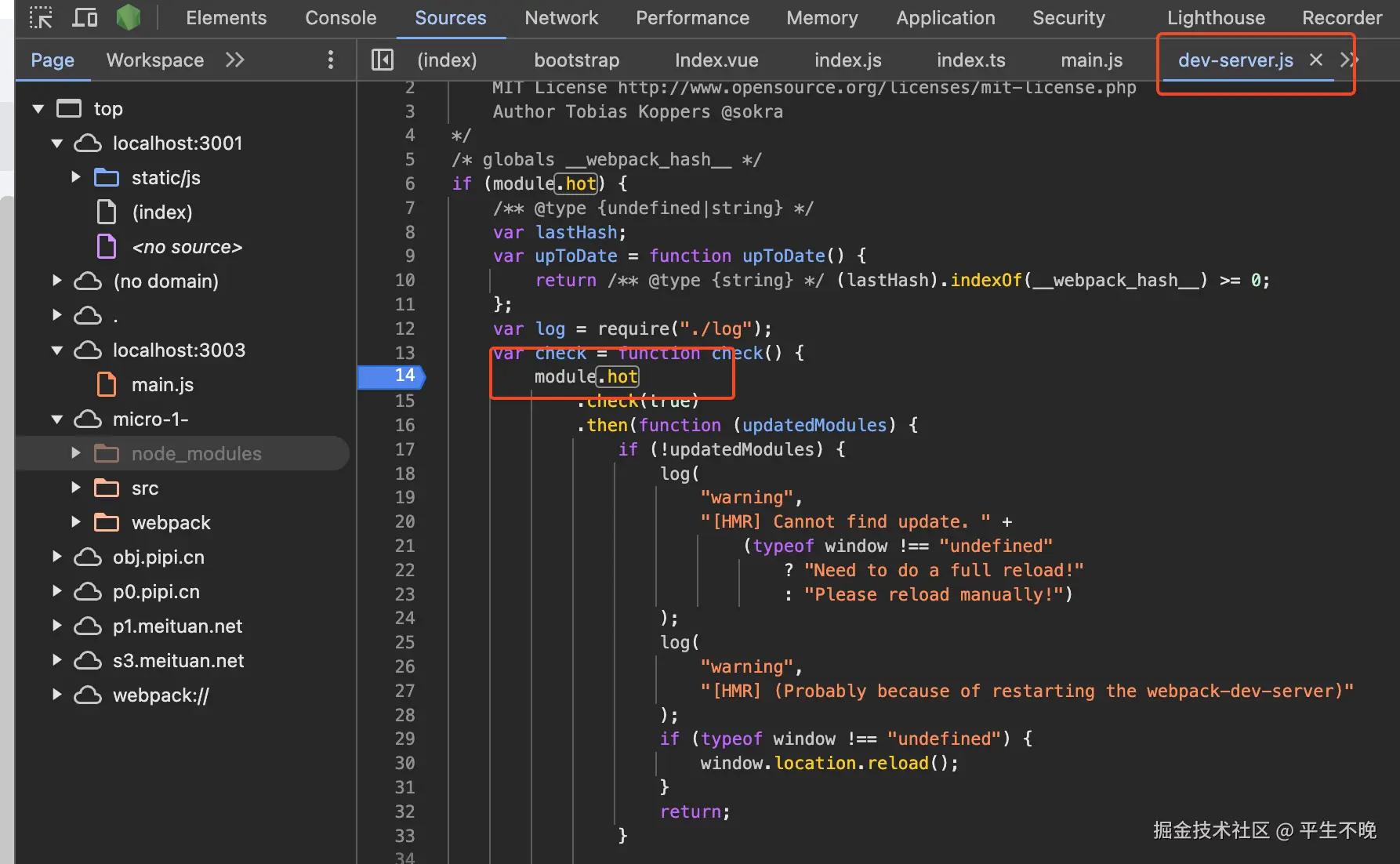Click the <no source> file icon

[x=107, y=247]
